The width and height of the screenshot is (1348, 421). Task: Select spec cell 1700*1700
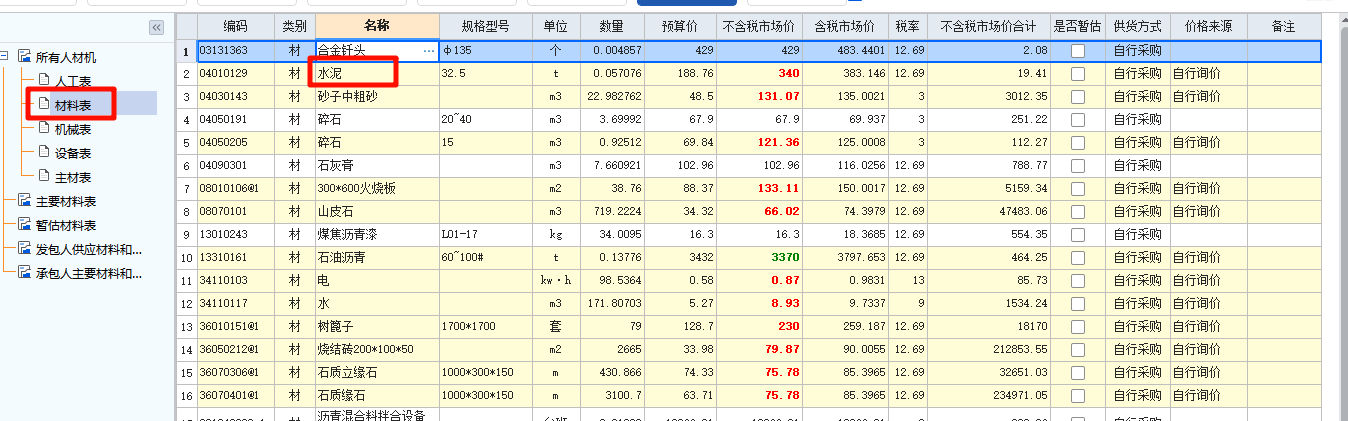(485, 327)
